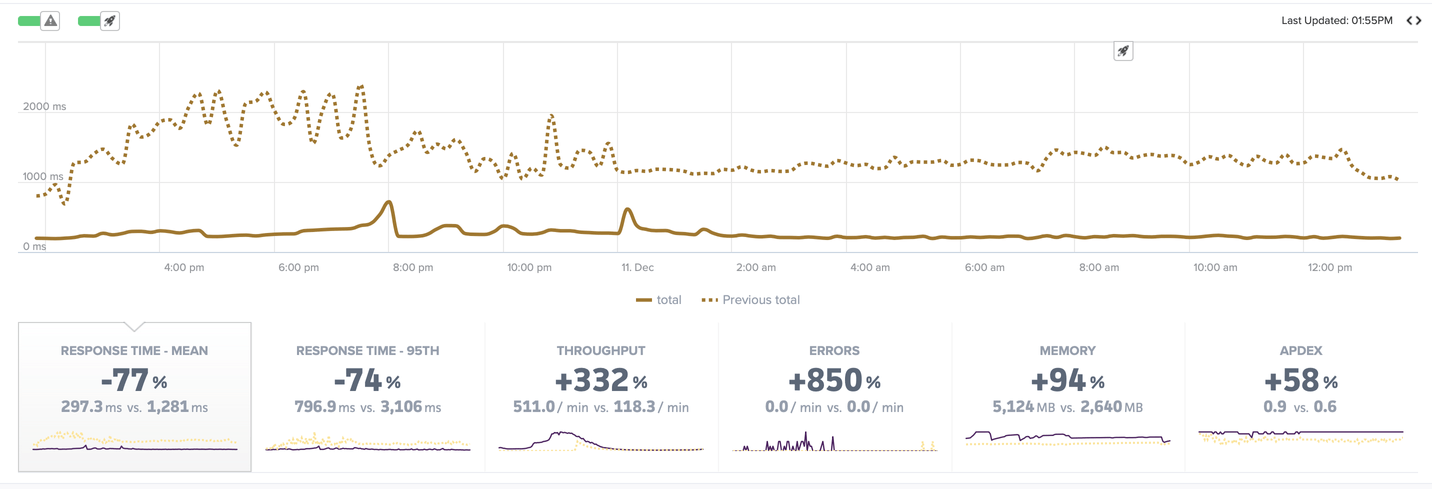This screenshot has height=489, width=1432.
Task: Click the Last Updated timestamp text
Action: click(1337, 20)
